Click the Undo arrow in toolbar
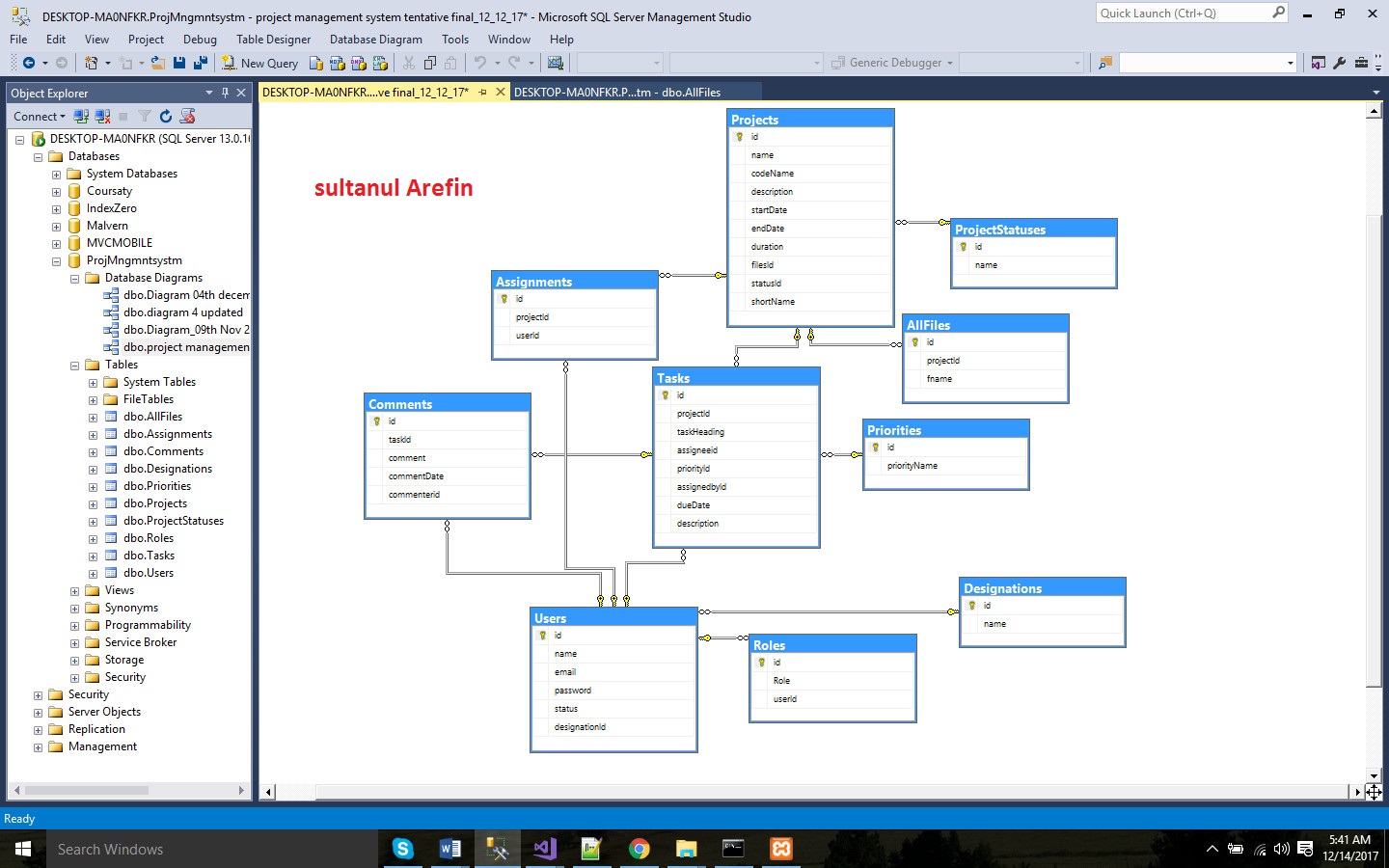This screenshot has width=1389, height=868. pos(479,63)
